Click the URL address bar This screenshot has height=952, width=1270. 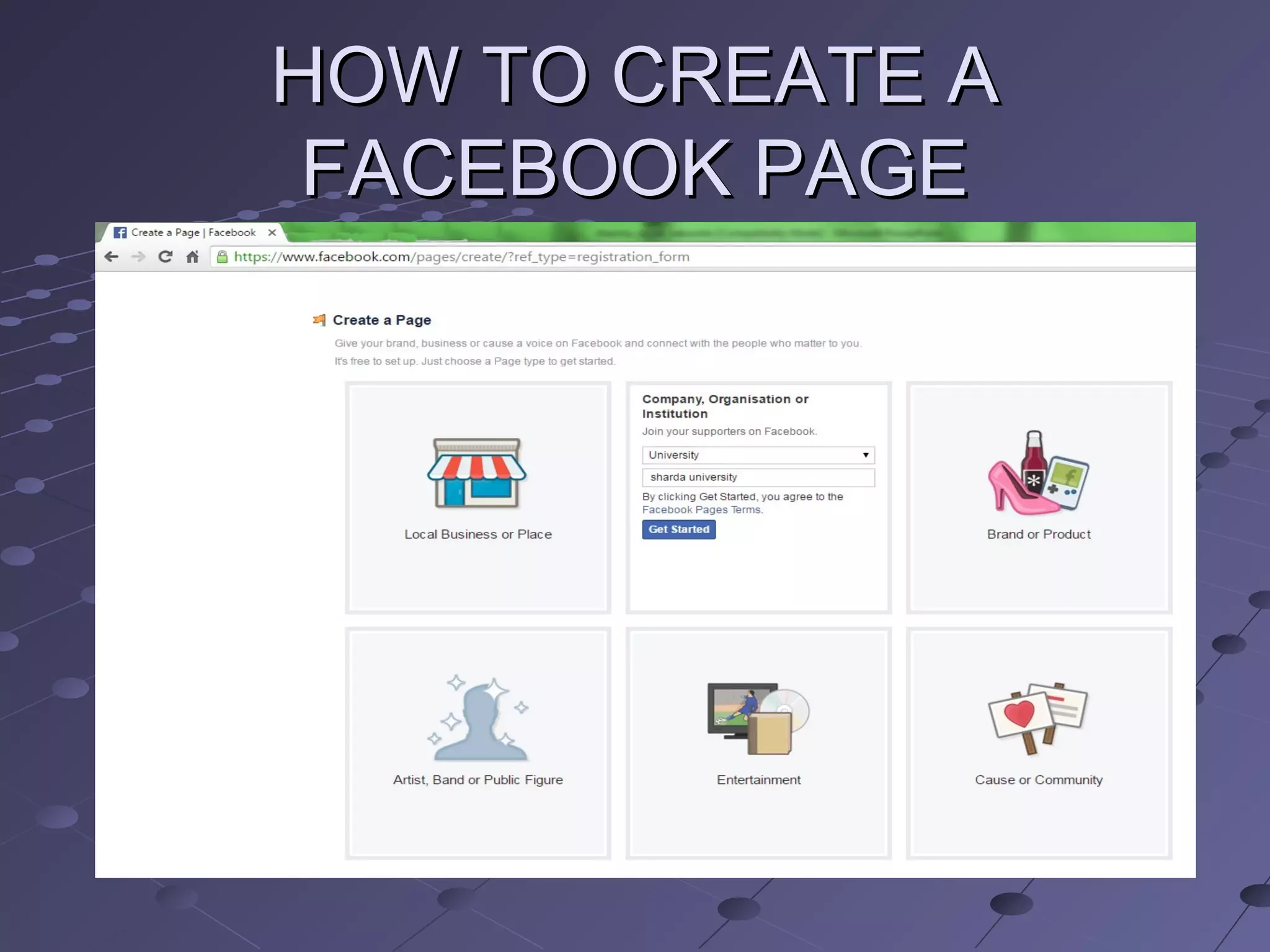(x=703, y=257)
